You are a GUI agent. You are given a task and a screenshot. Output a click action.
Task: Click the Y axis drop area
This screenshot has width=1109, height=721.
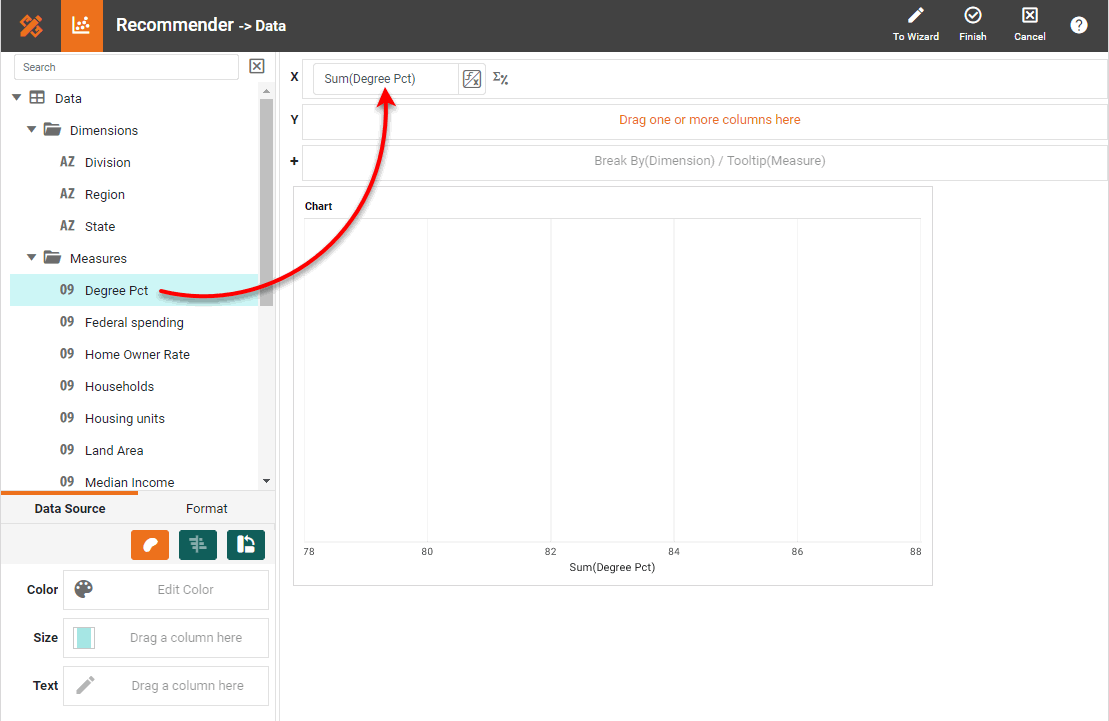pos(704,120)
